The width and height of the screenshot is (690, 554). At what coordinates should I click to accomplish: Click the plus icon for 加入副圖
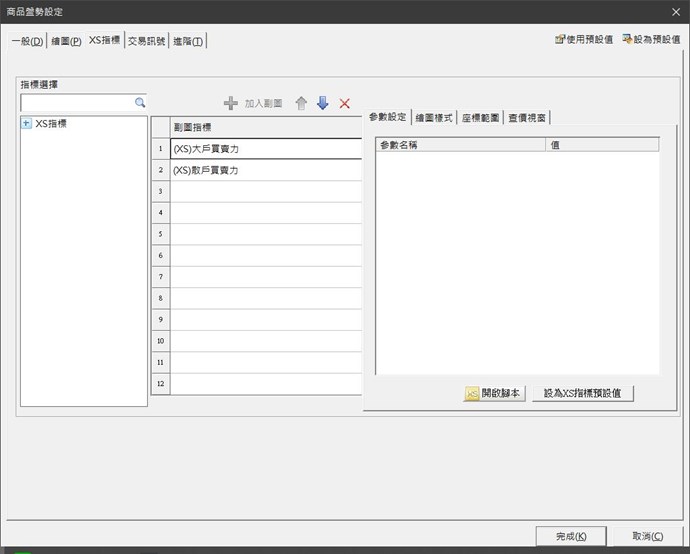[x=231, y=103]
